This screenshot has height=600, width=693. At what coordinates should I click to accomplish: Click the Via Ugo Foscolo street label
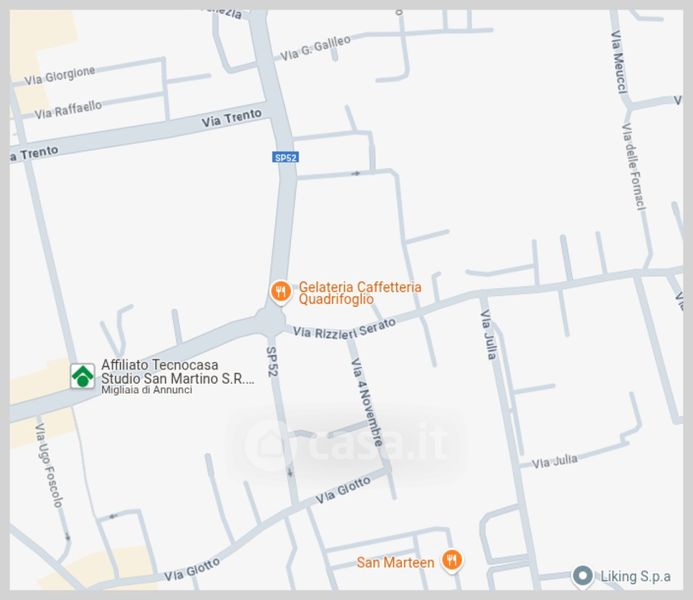point(49,465)
